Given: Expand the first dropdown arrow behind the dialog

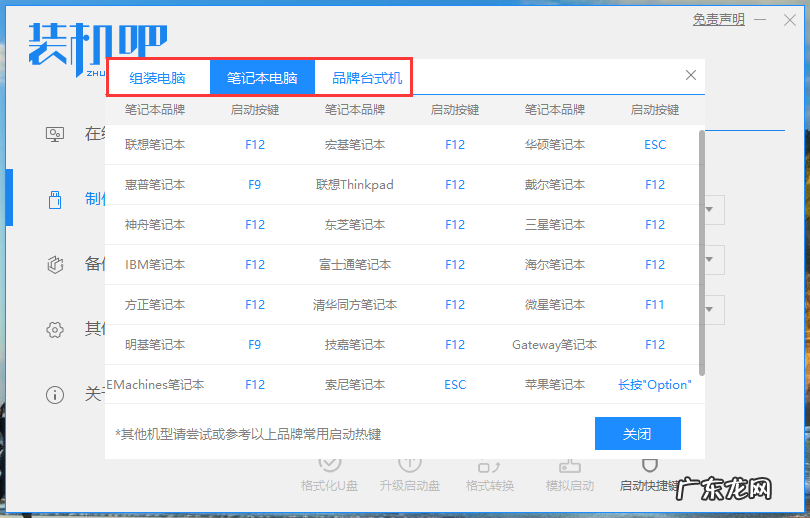Looking at the screenshot, I should pos(710,210).
